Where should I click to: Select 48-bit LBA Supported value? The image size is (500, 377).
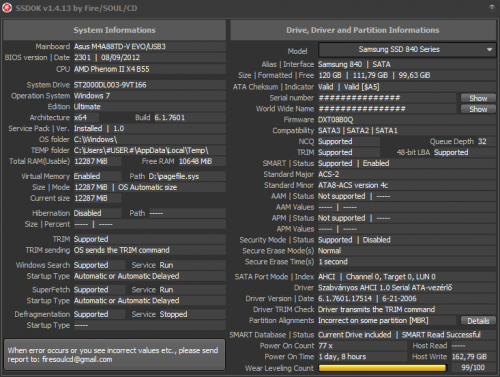(451, 152)
